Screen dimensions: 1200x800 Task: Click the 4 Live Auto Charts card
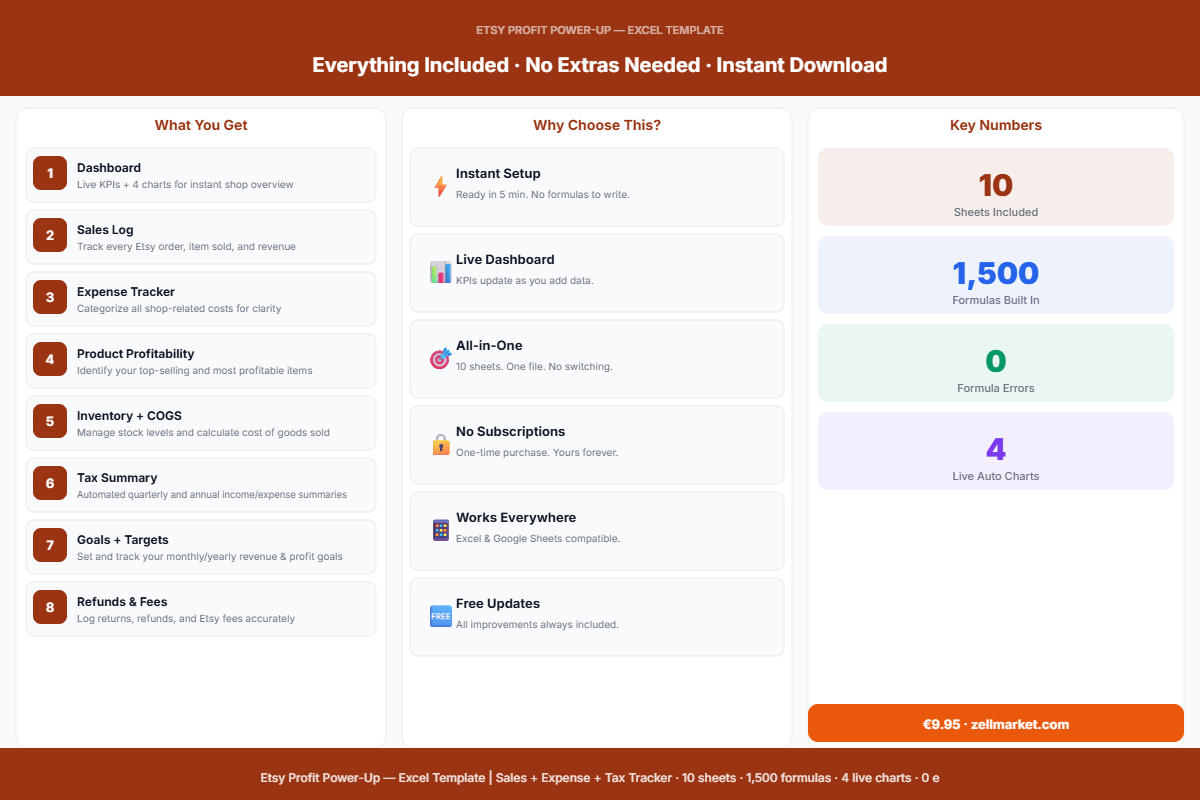click(x=995, y=451)
